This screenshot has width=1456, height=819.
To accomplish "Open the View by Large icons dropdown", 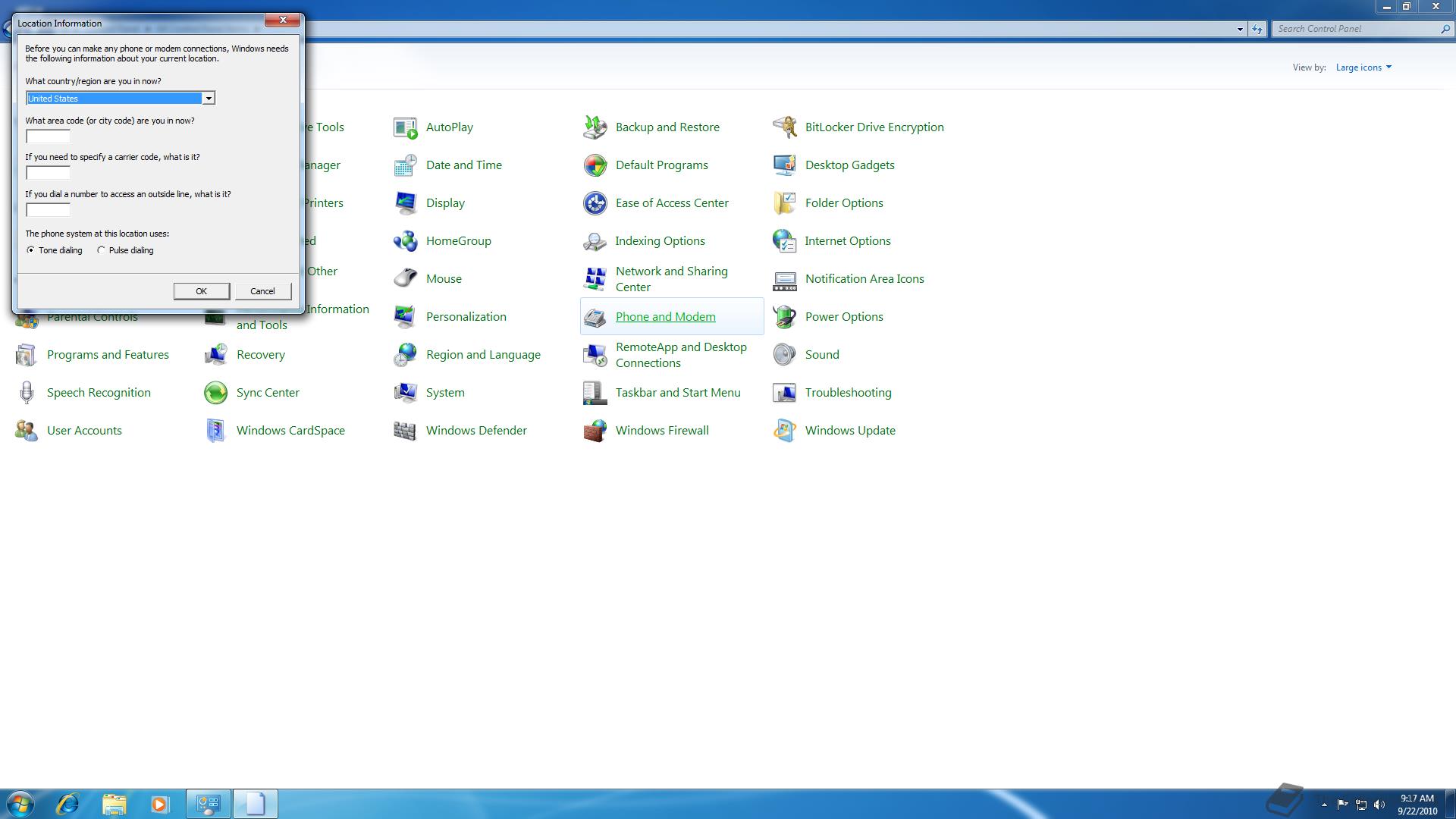I will [1363, 67].
